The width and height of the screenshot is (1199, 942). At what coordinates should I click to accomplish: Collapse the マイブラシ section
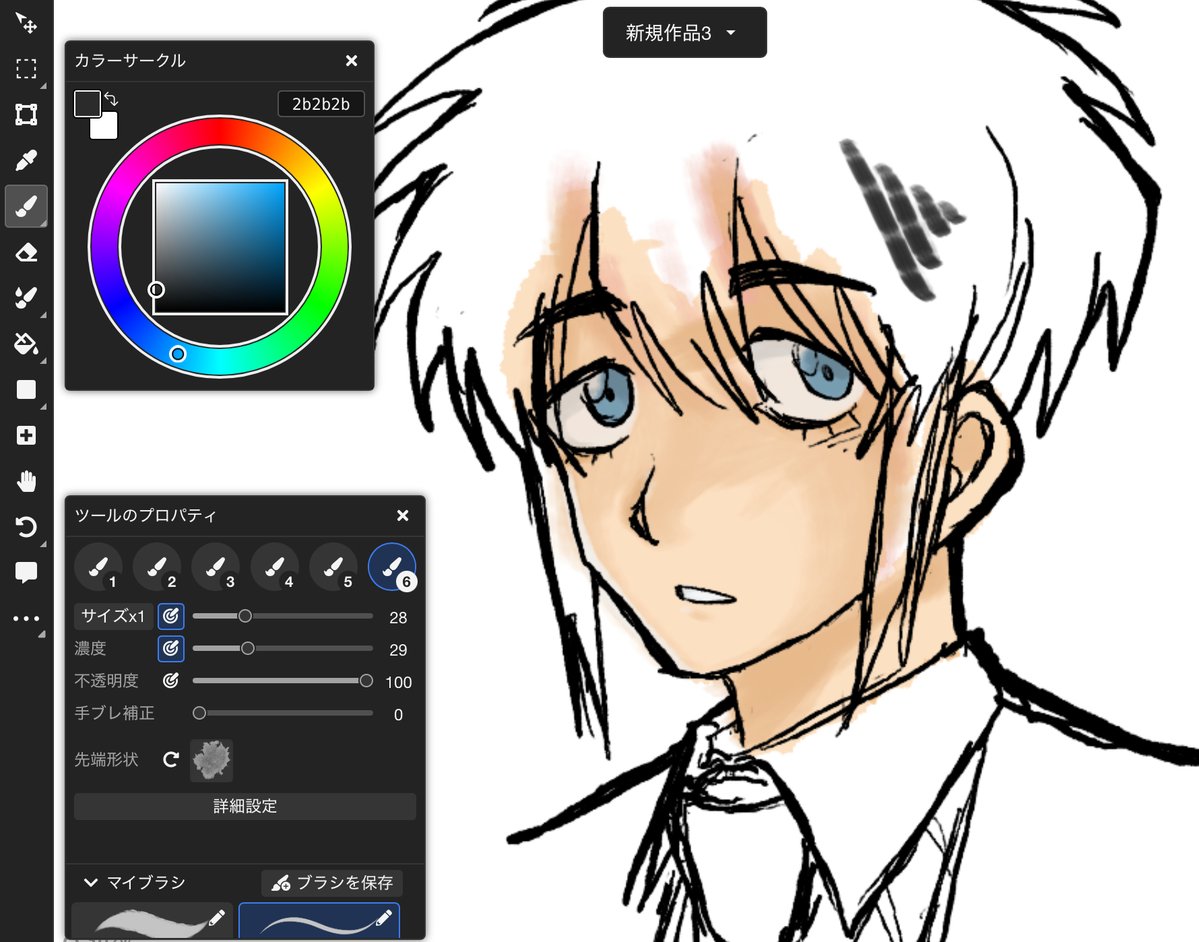coord(90,882)
